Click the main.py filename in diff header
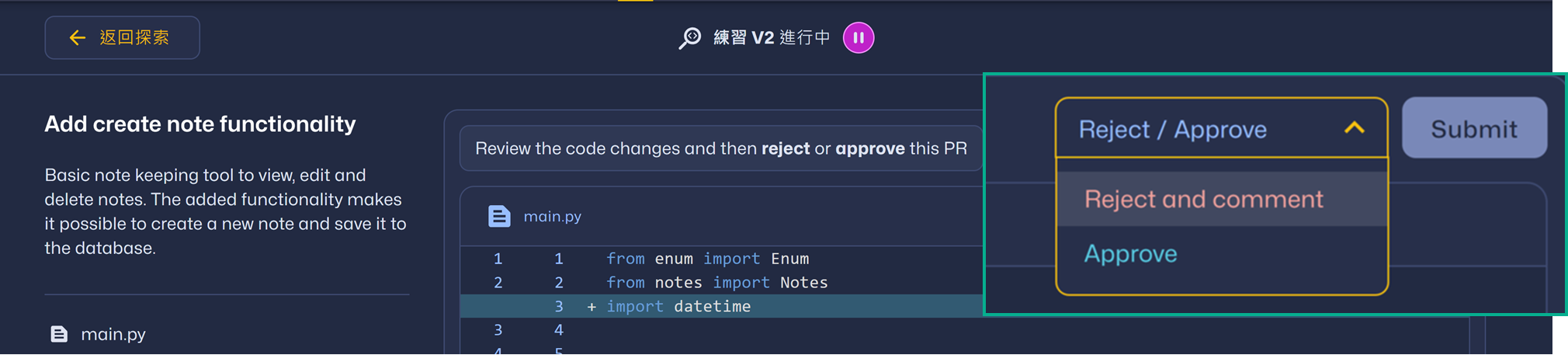1568x355 pixels. 552,217
